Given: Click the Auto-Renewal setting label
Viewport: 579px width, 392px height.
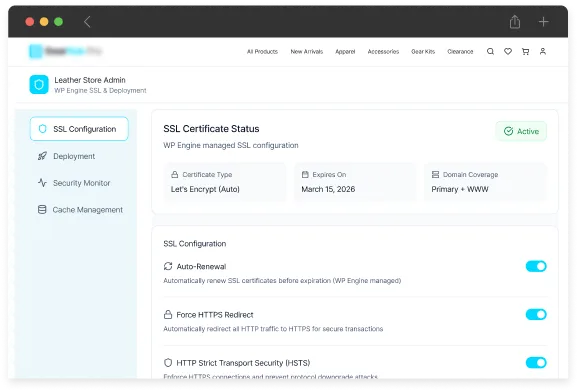Looking at the screenshot, I should point(201,266).
